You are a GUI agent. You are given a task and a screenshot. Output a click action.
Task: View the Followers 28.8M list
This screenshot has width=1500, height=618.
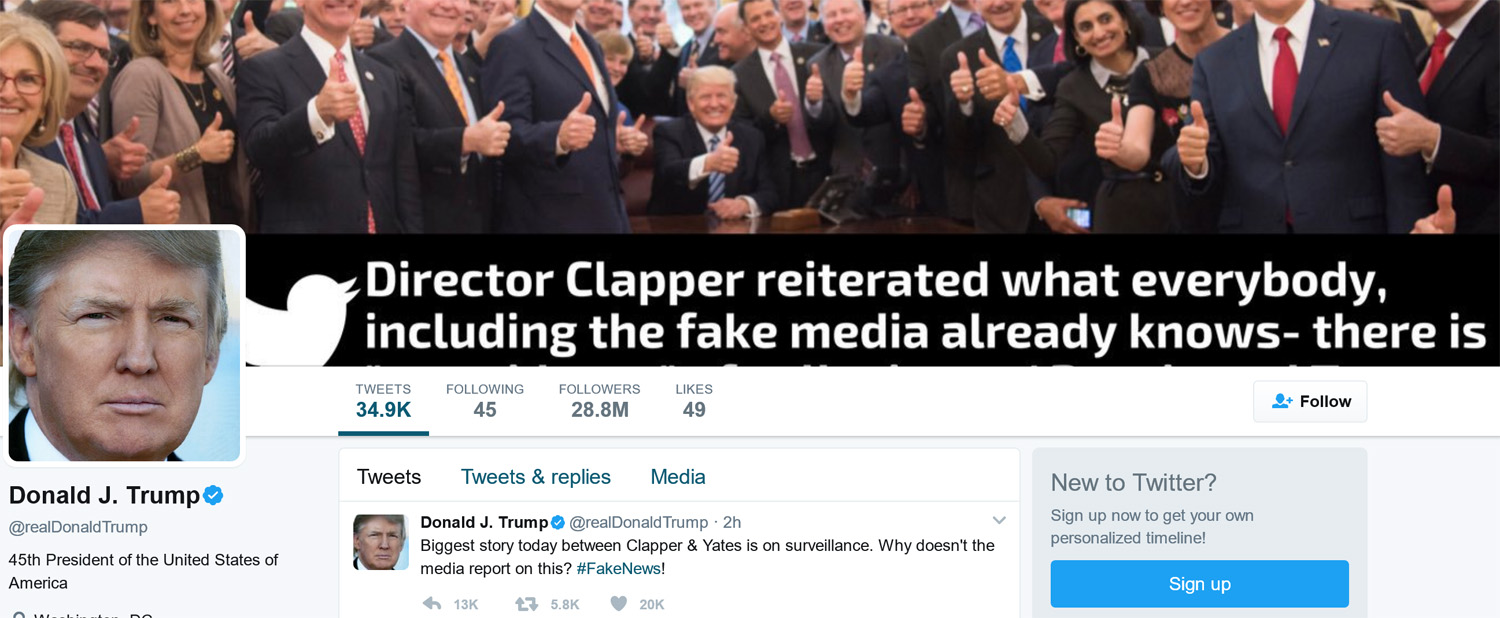(x=600, y=401)
